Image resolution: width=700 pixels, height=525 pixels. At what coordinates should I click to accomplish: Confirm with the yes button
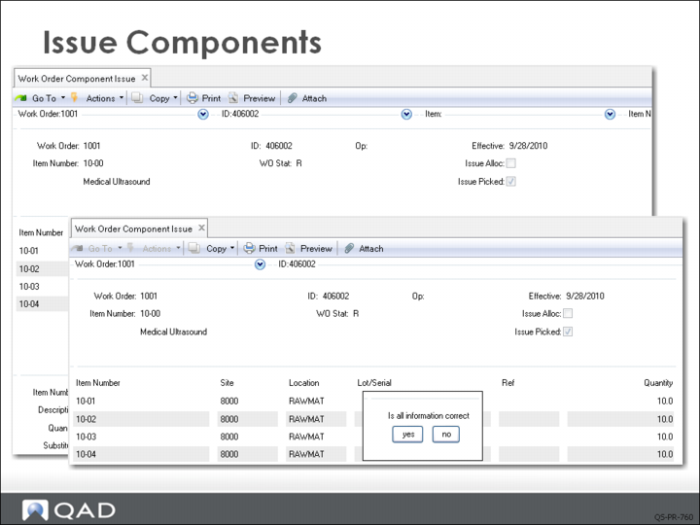[x=408, y=434]
